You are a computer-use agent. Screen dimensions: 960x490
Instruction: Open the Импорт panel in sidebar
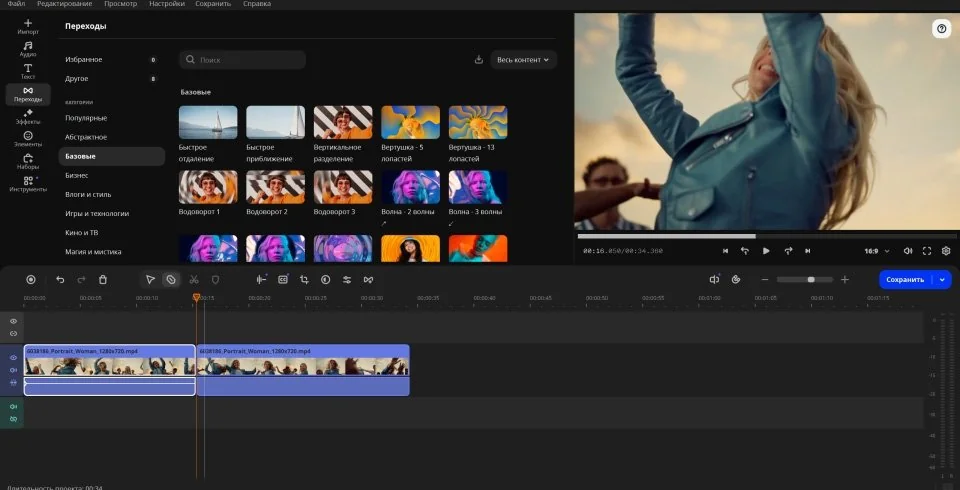tap(28, 25)
